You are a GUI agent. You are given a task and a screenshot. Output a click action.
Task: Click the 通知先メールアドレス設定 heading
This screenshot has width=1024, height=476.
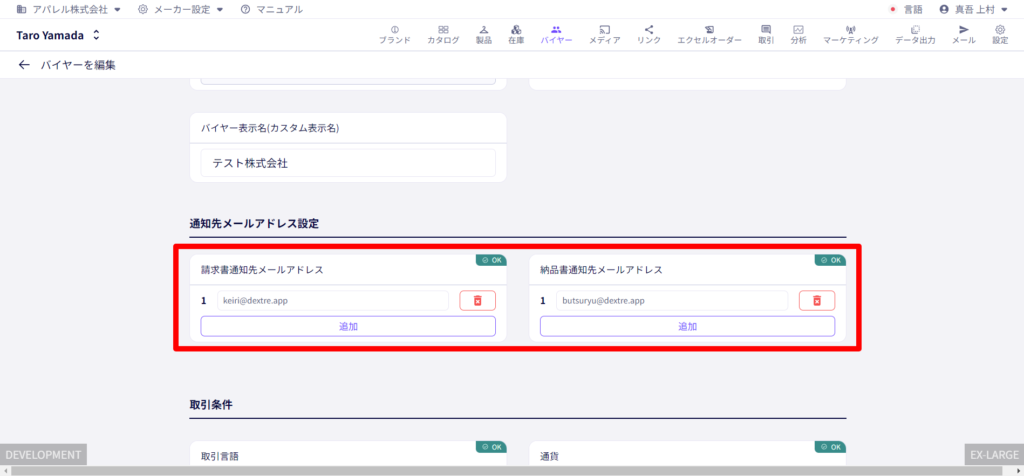tap(254, 223)
